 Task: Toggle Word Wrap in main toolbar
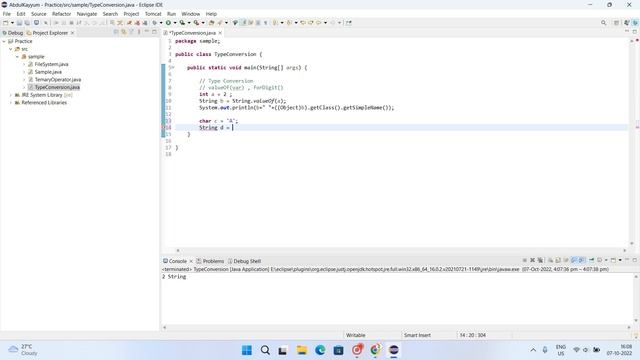pyautogui.click(x=251, y=23)
